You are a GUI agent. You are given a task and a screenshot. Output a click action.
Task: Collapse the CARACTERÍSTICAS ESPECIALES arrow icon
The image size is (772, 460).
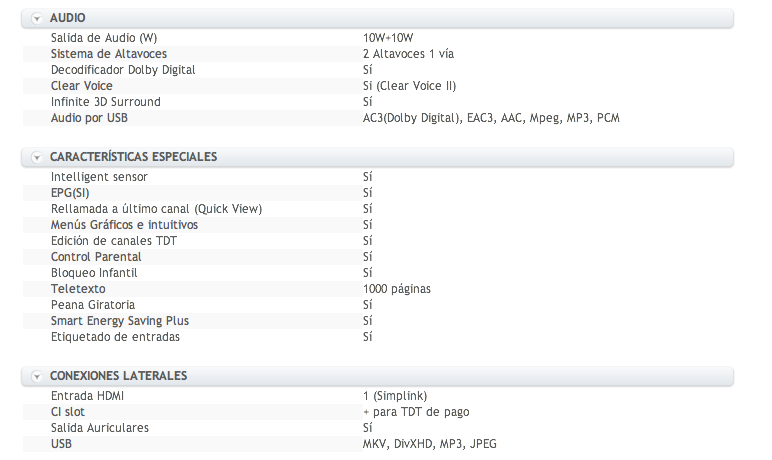36,157
